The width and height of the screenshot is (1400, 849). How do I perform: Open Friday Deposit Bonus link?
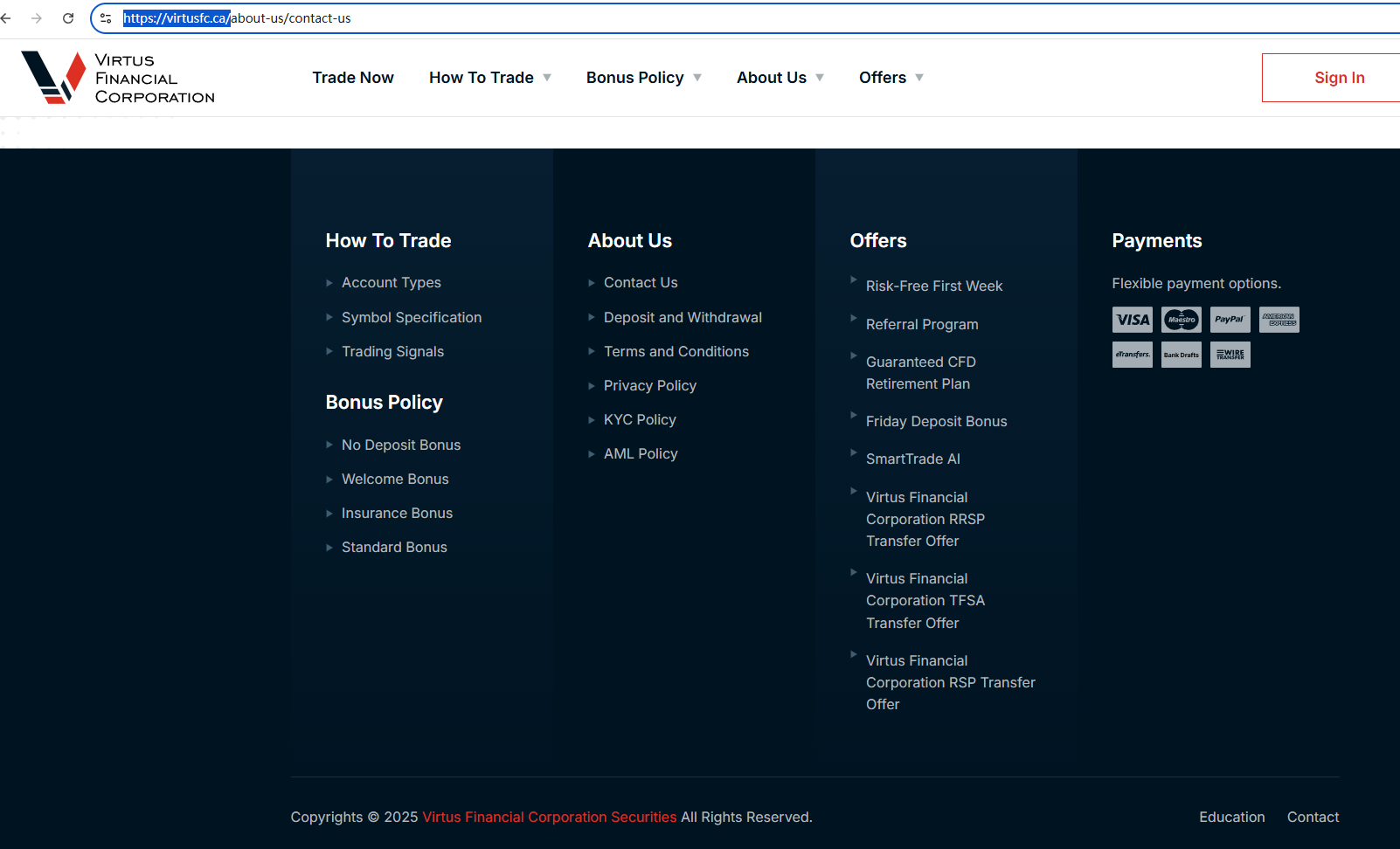(x=936, y=422)
